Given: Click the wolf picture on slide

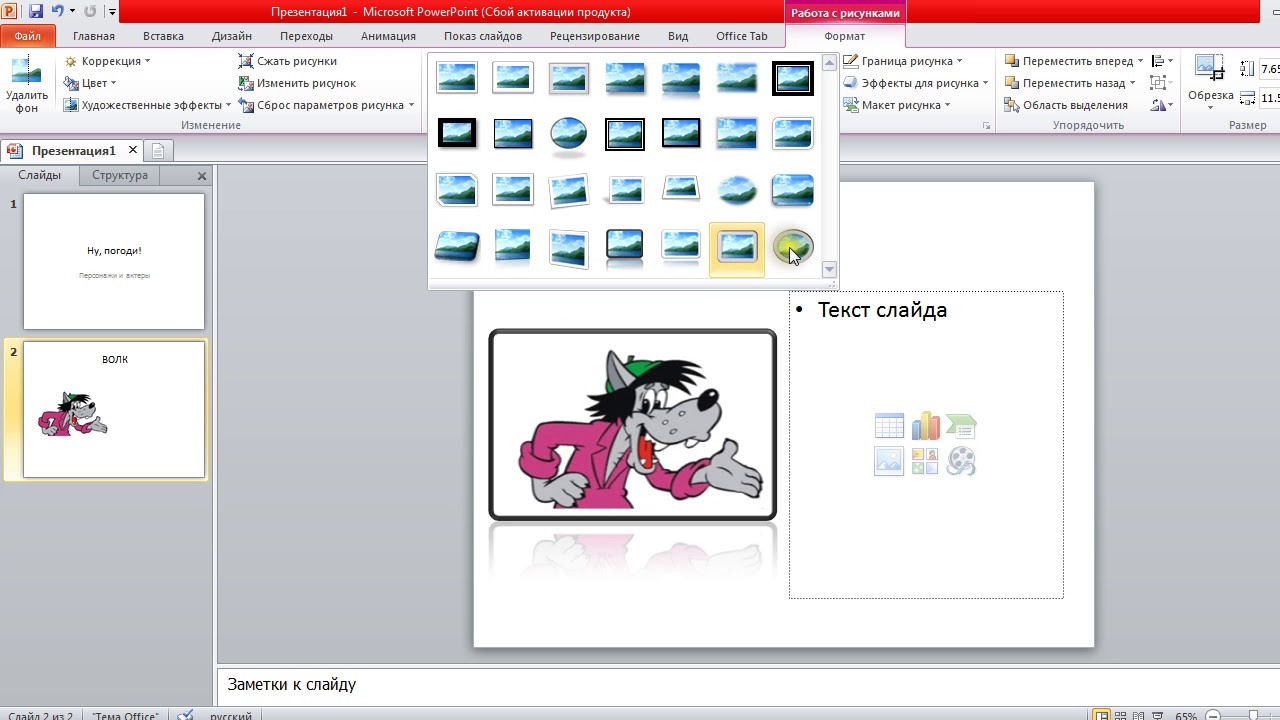Looking at the screenshot, I should pos(632,425).
